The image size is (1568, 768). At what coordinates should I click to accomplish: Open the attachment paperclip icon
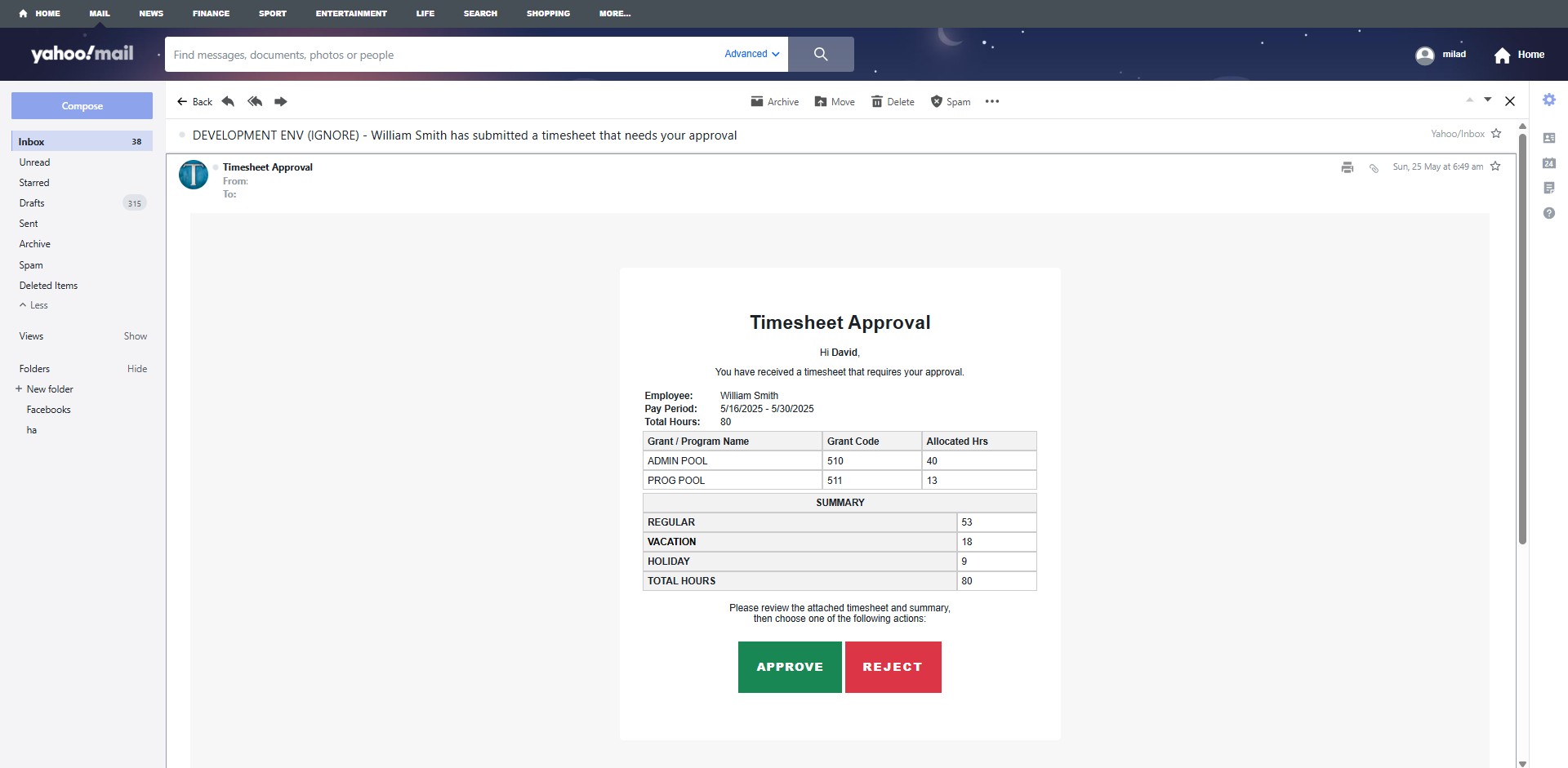tap(1373, 166)
